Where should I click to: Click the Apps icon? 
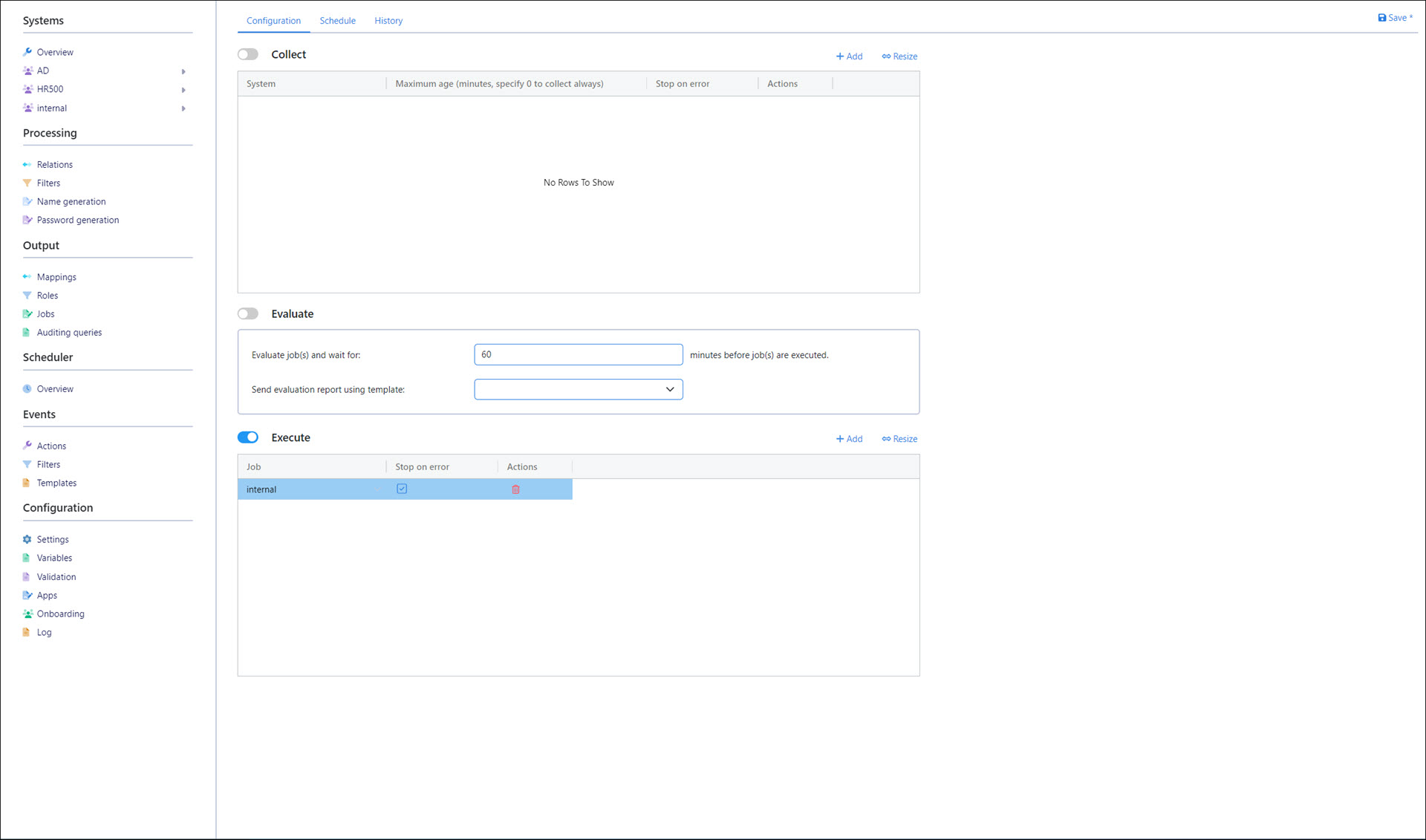coord(27,596)
